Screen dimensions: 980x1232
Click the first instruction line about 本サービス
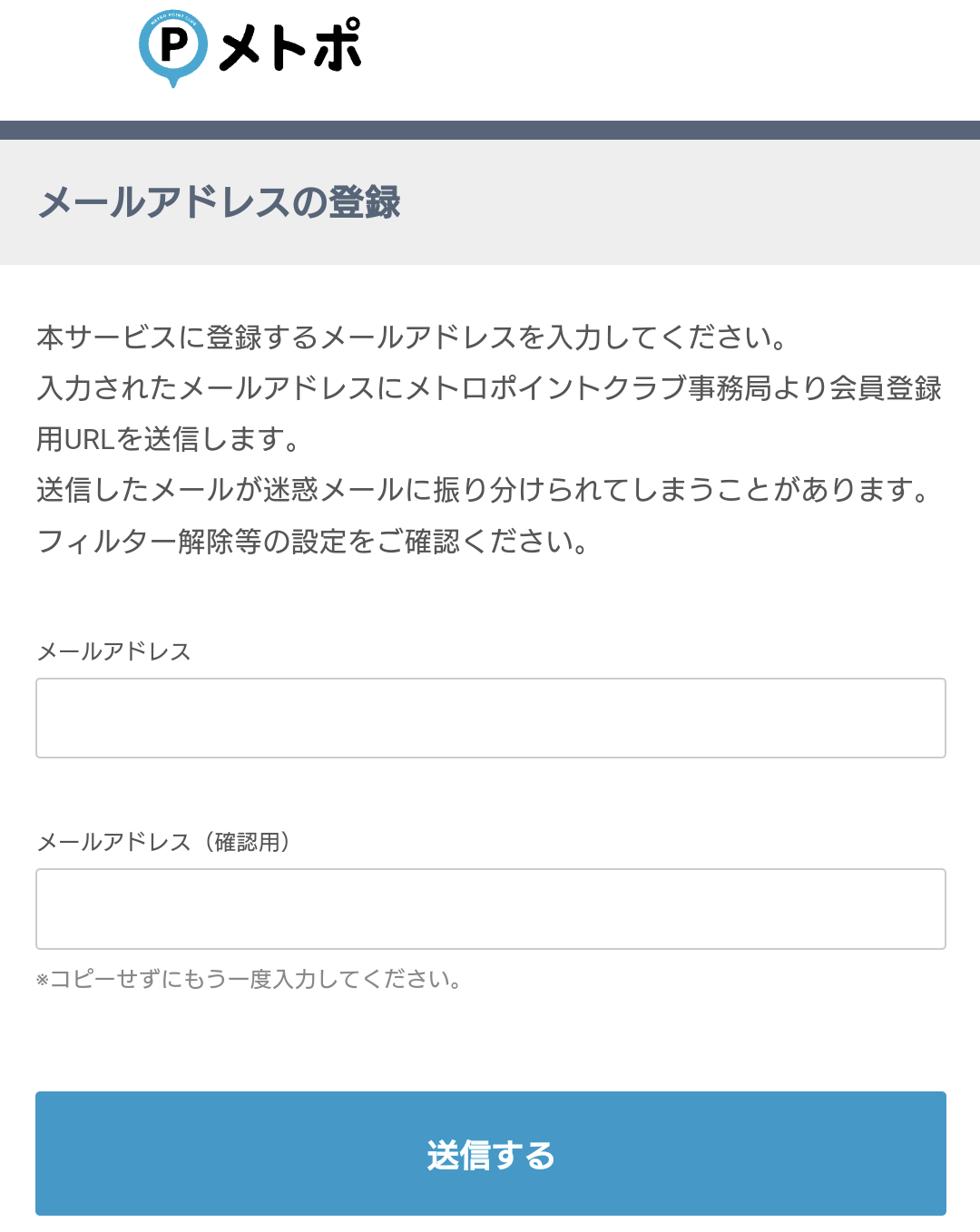click(410, 337)
